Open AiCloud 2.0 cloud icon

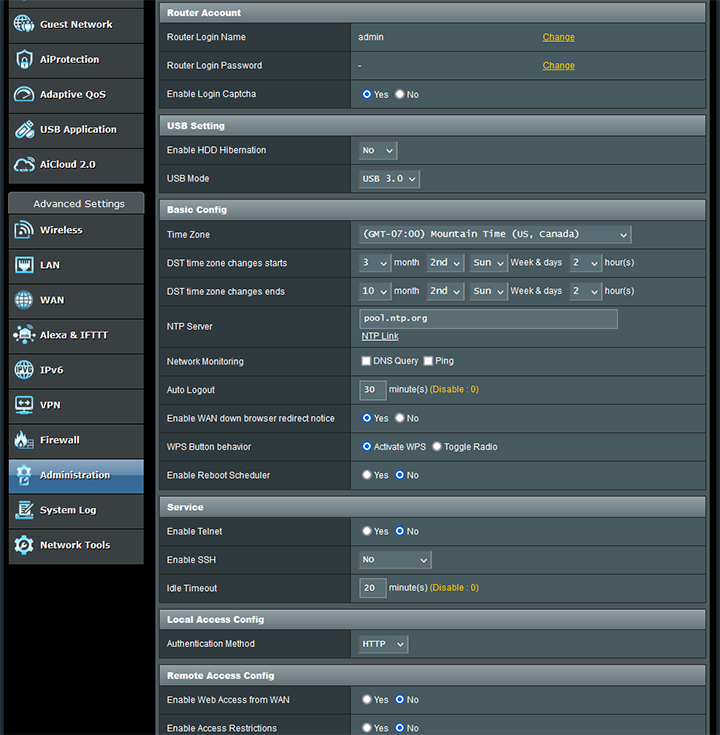pos(24,165)
